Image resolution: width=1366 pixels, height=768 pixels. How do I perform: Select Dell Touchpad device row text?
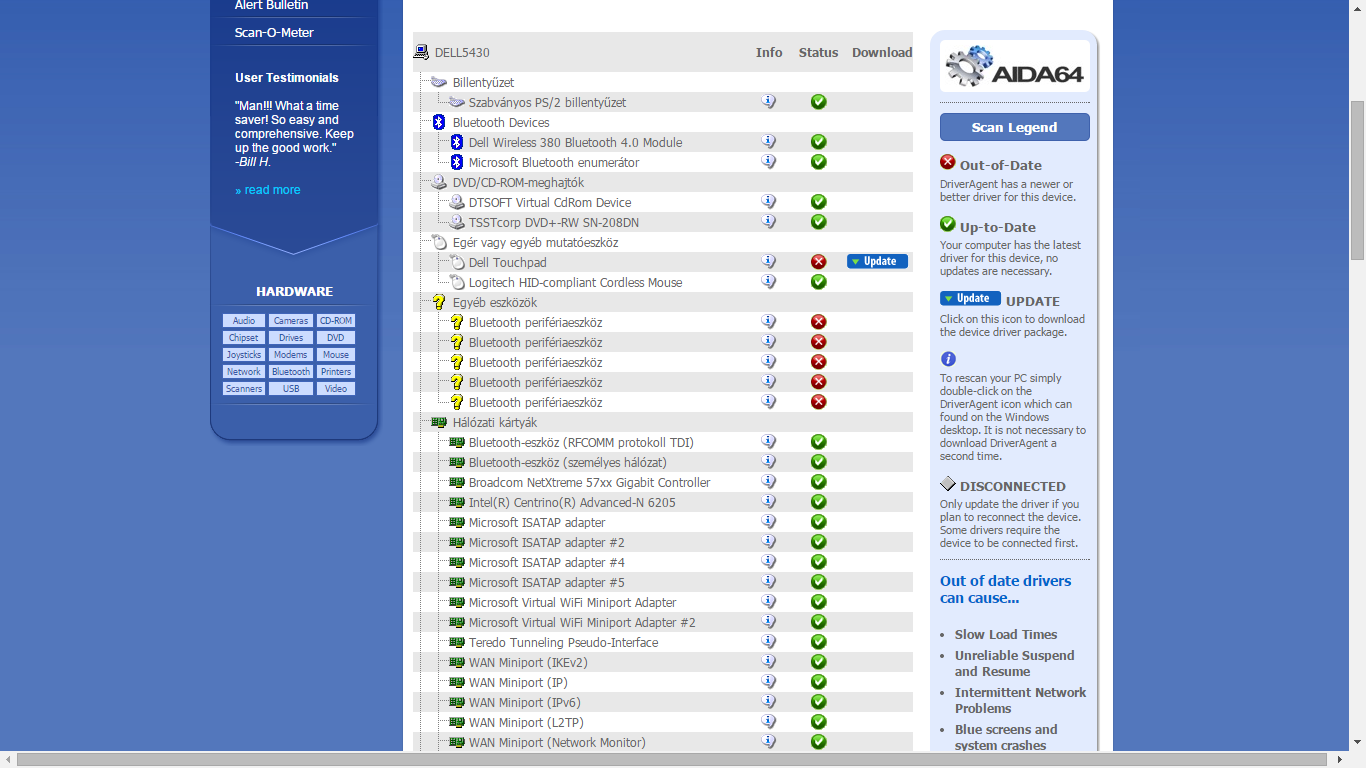click(508, 262)
